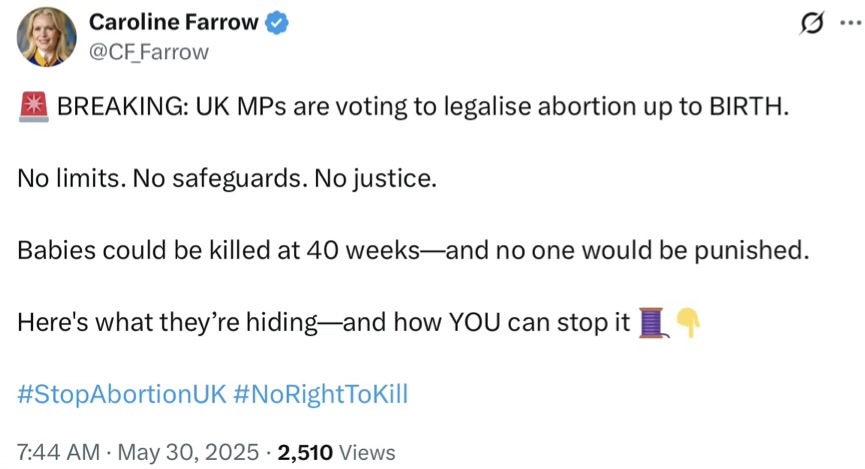Open the #NoRightToKill hashtag

tap(320, 393)
